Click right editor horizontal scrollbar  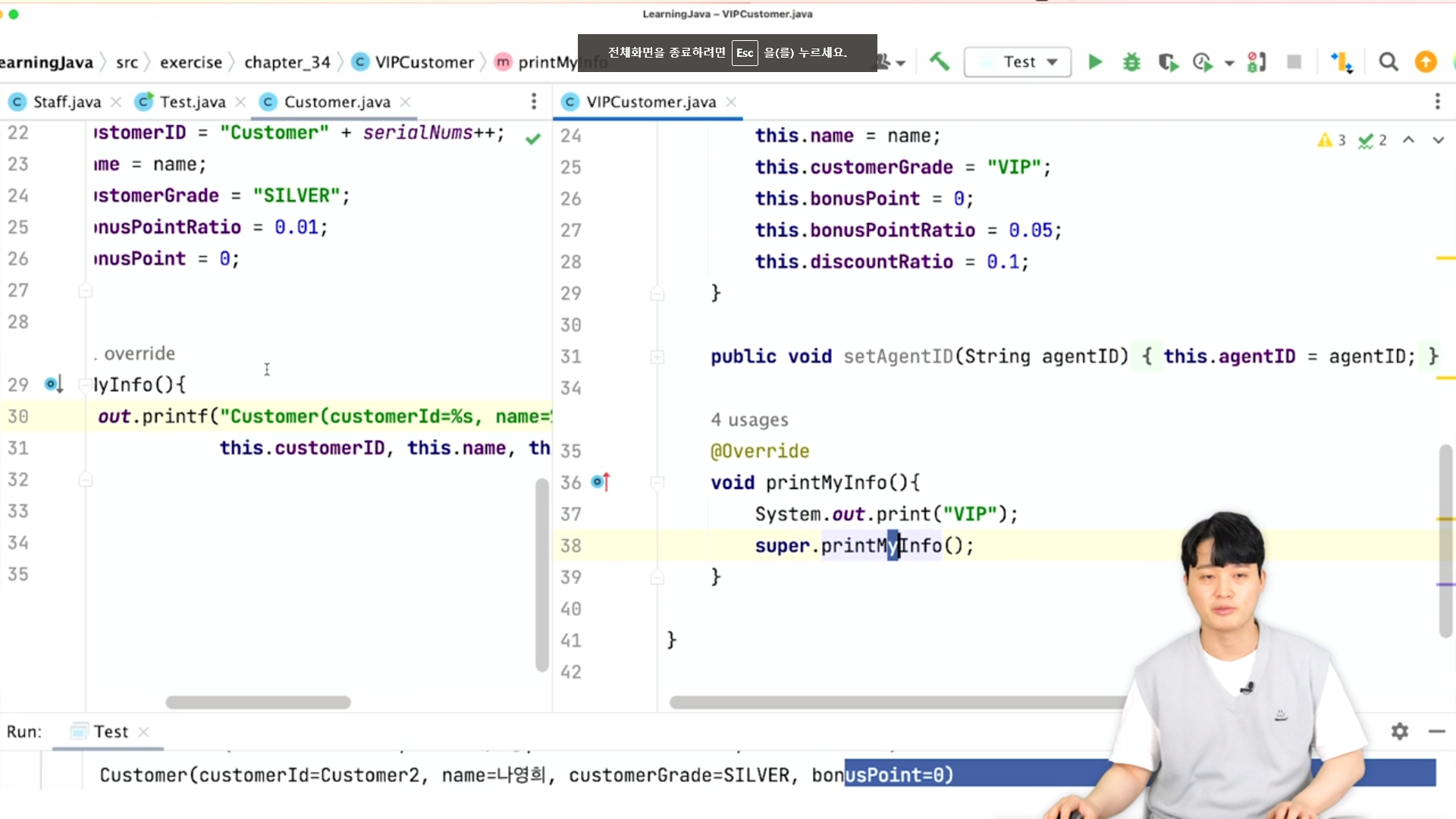pos(895,702)
